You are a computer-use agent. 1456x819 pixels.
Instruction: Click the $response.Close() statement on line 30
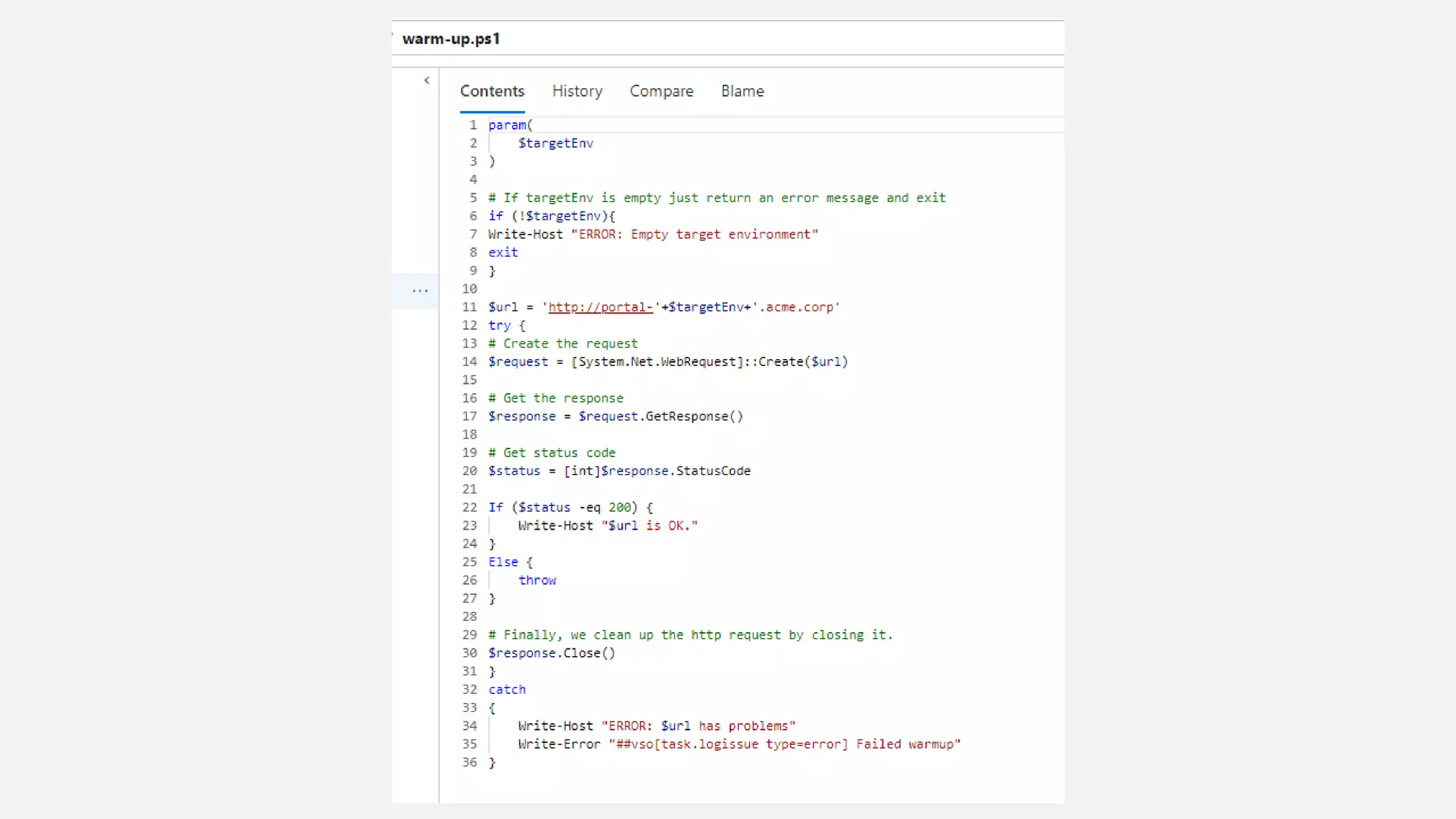click(x=551, y=653)
